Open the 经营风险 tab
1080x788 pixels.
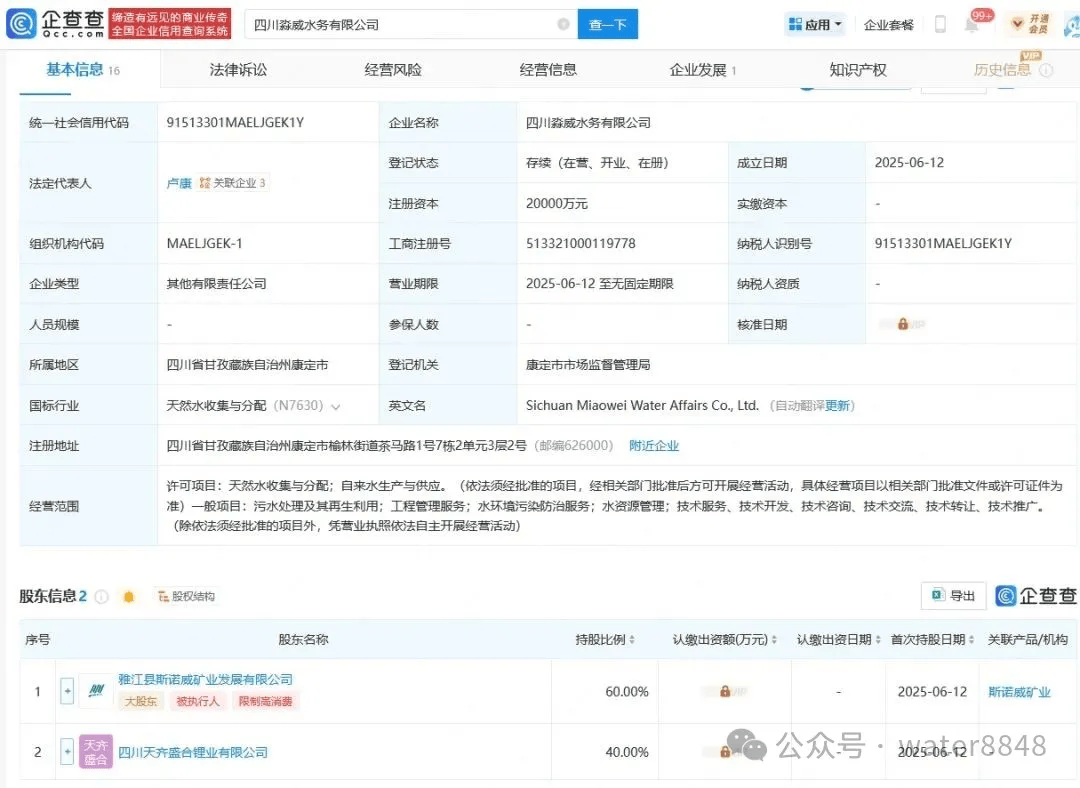(x=393, y=70)
